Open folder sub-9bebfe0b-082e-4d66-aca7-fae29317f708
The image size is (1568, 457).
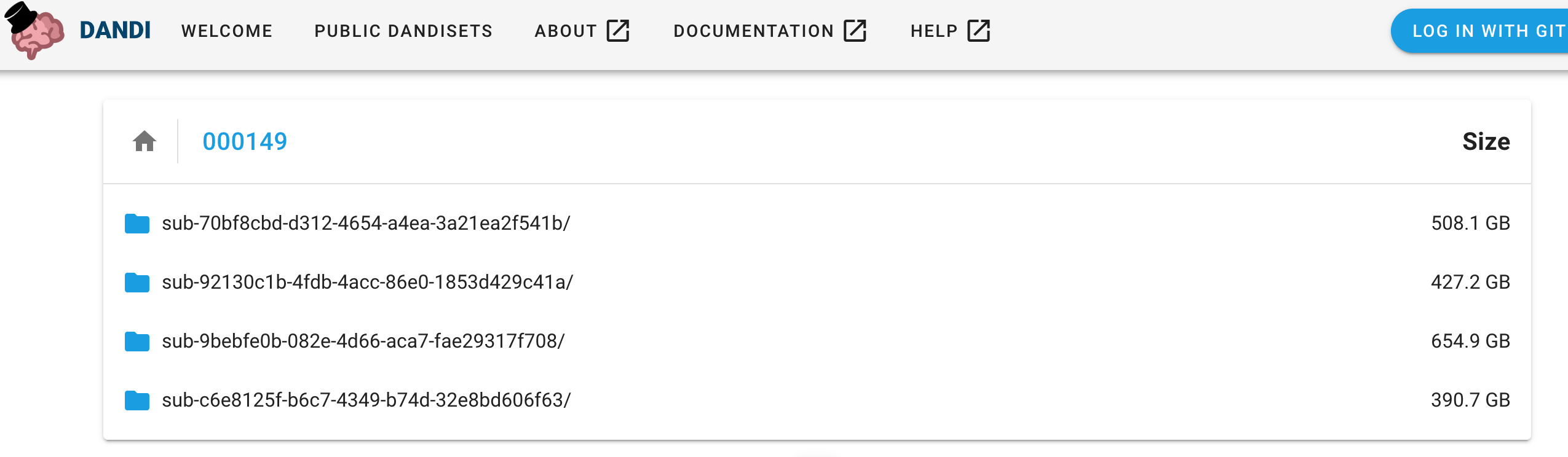click(363, 341)
